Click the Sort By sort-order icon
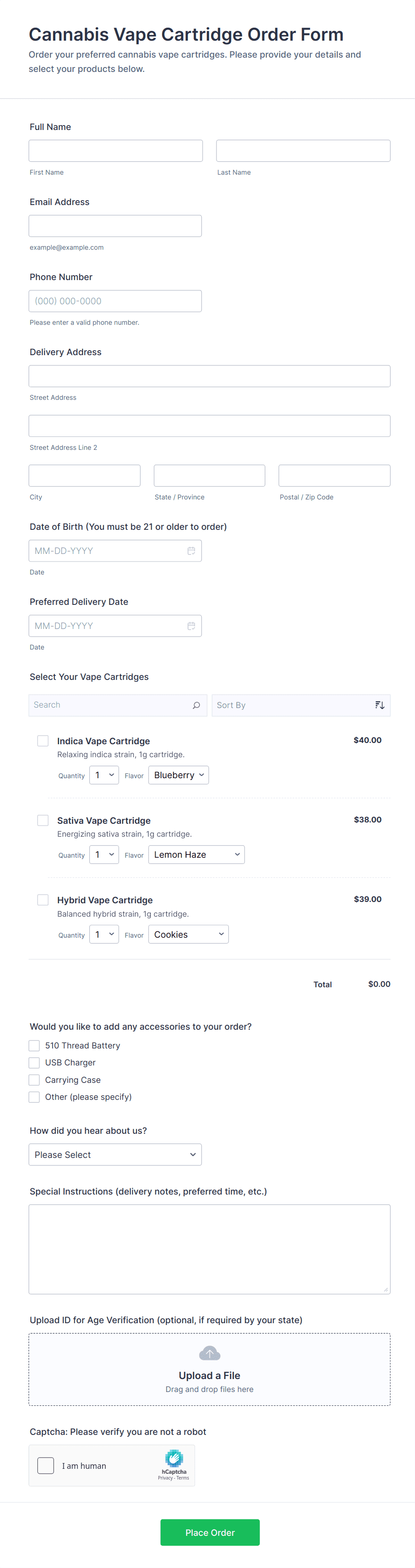This screenshot has height=1568, width=415. point(380,705)
